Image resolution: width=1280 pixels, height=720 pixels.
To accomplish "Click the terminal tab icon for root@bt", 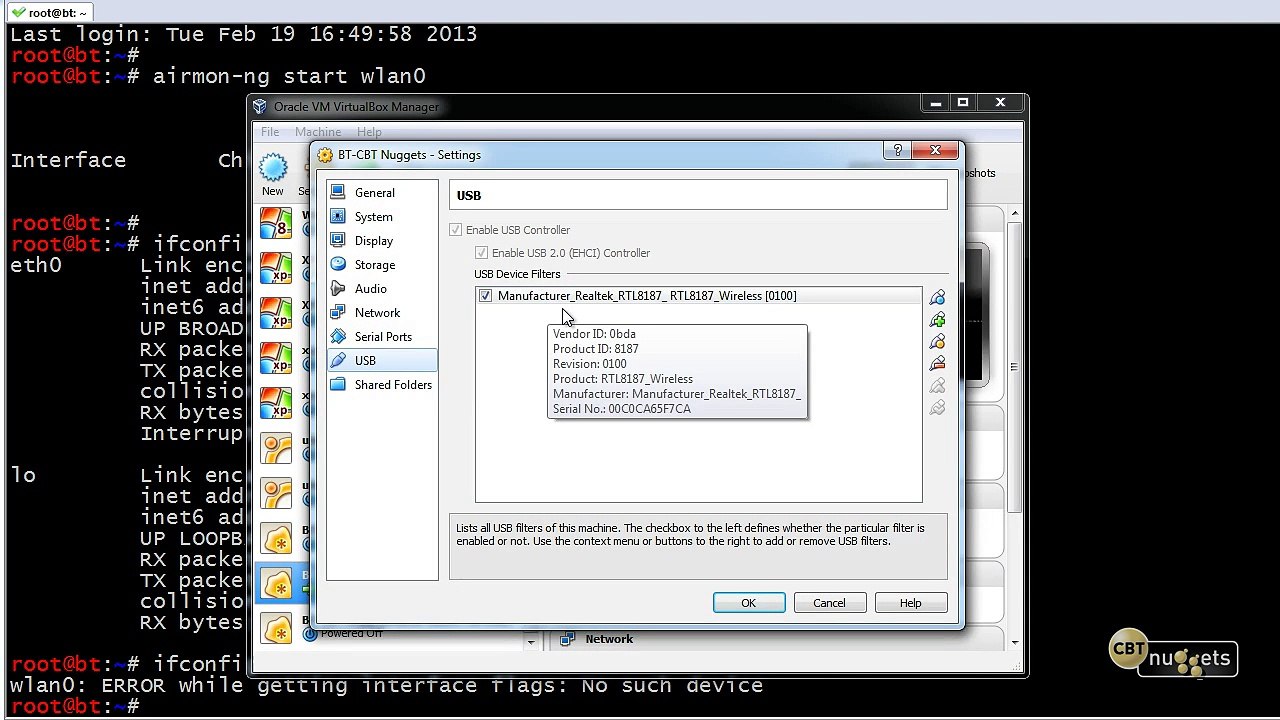I will pos(19,12).
